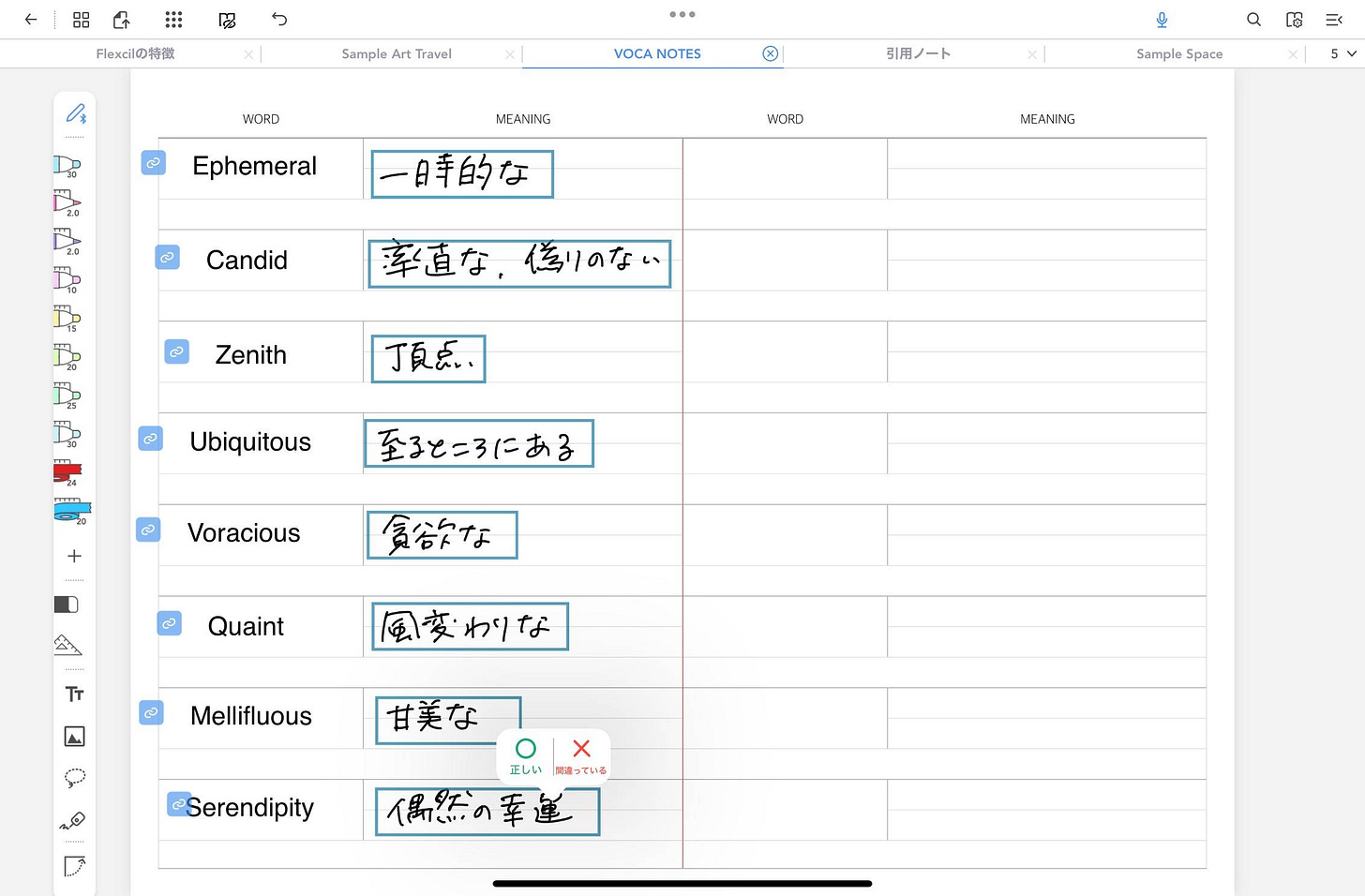Viewport: 1365px width, 896px height.
Task: Tap the masked meaning box for Serendipity
Action: (487, 812)
